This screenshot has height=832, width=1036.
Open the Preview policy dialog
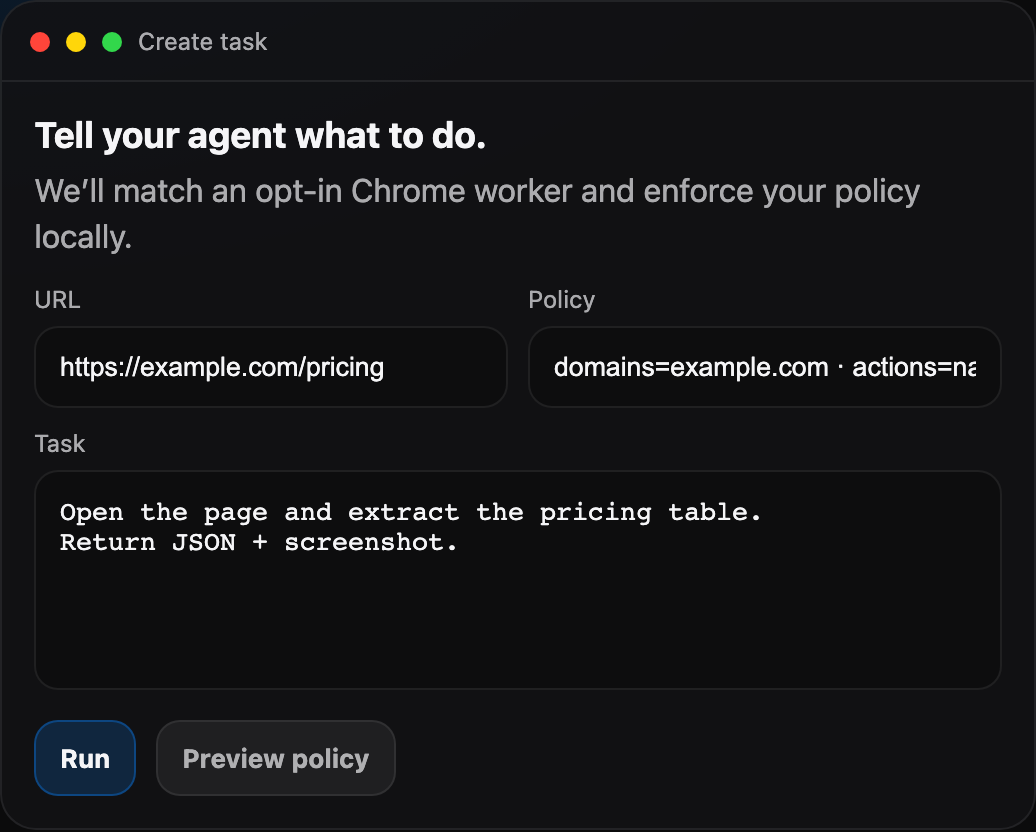coord(275,758)
